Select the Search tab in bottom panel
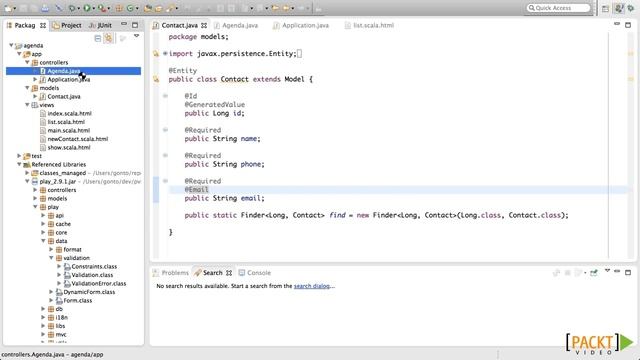The image size is (640, 360). click(213, 273)
